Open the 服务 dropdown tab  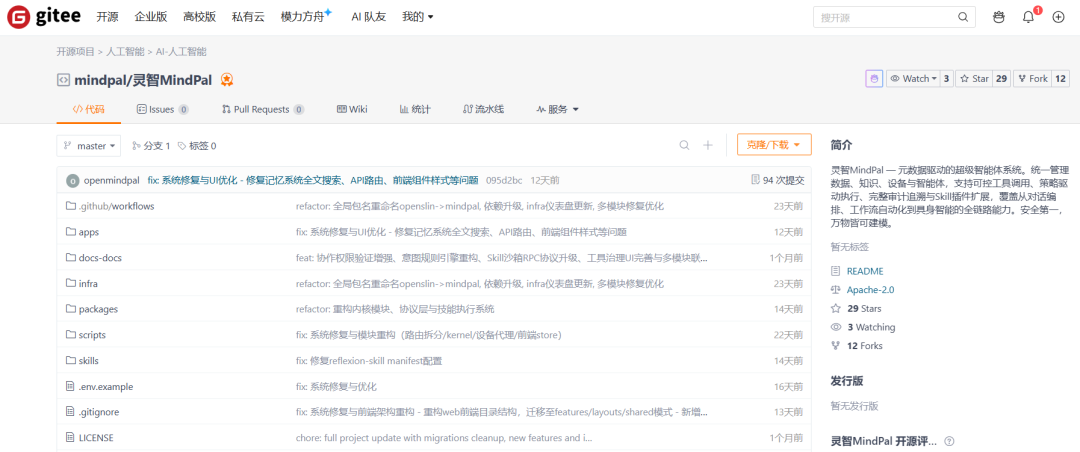(557, 109)
